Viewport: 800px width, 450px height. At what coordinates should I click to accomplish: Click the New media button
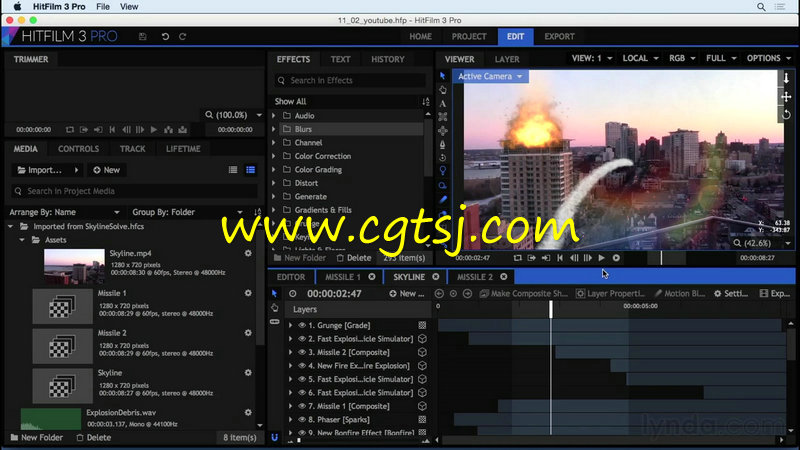[x=106, y=170]
